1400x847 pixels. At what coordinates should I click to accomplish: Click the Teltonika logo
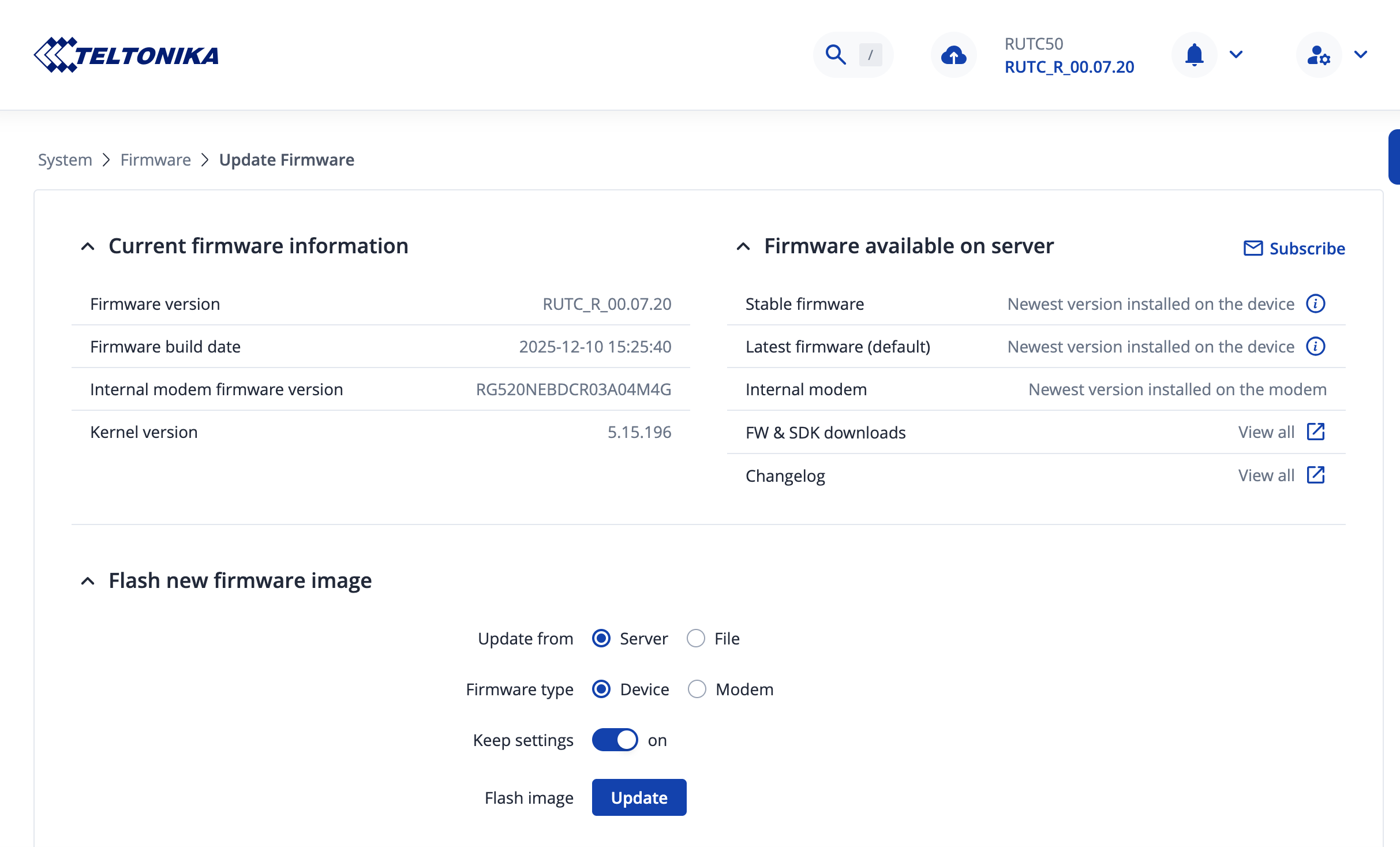pos(126,55)
